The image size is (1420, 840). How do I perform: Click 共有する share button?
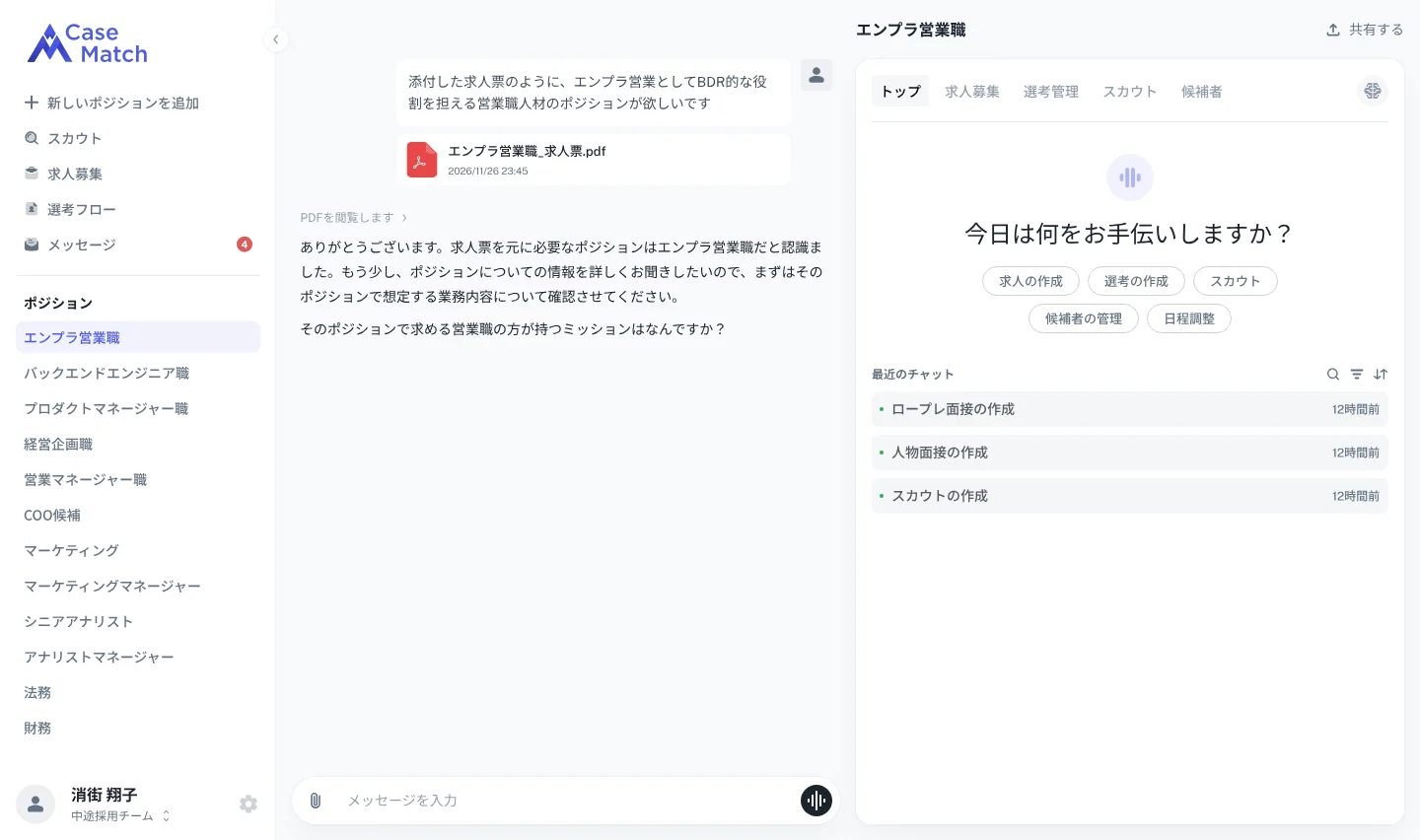pos(1365,30)
